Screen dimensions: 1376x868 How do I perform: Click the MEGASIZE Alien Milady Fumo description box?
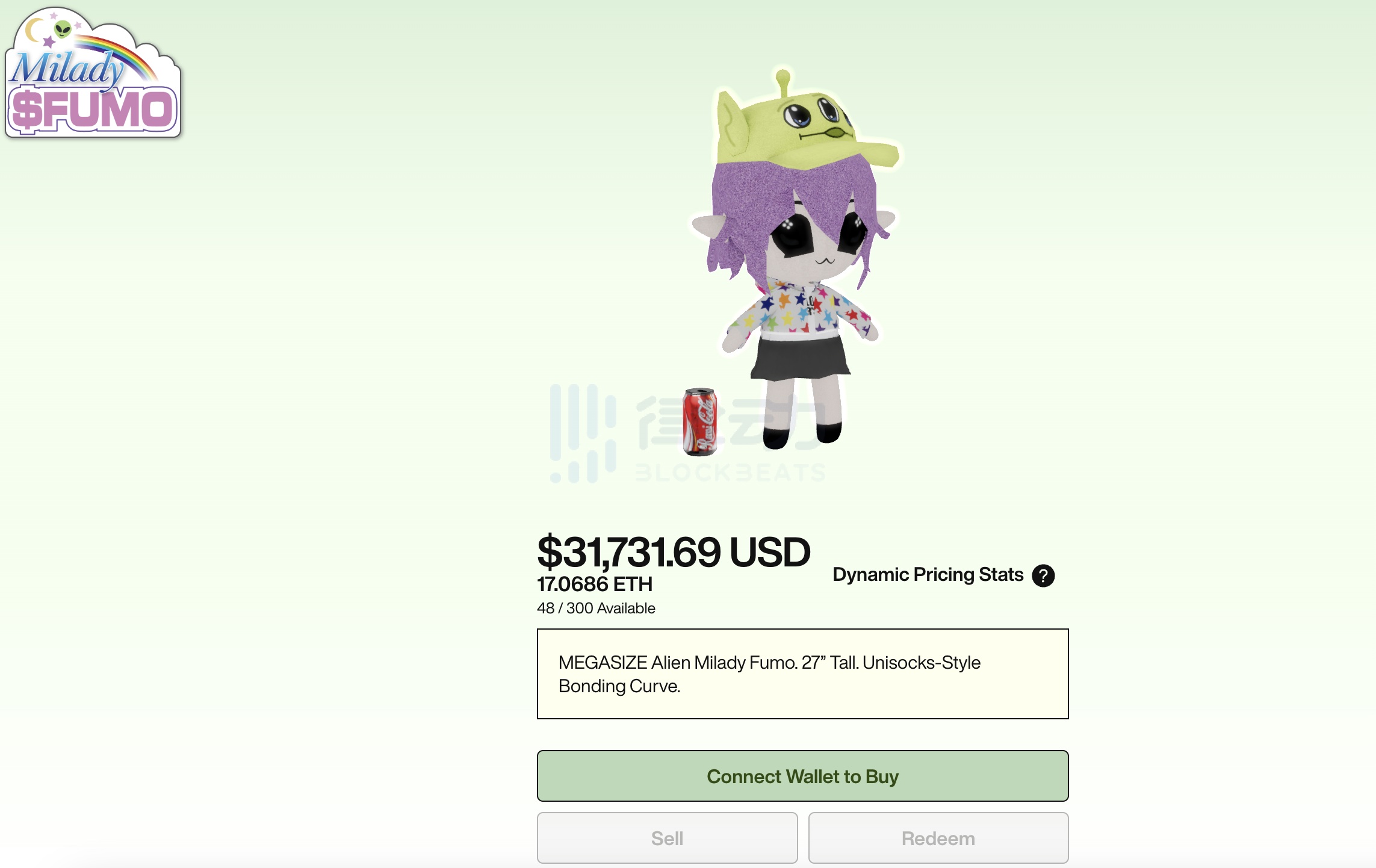802,674
